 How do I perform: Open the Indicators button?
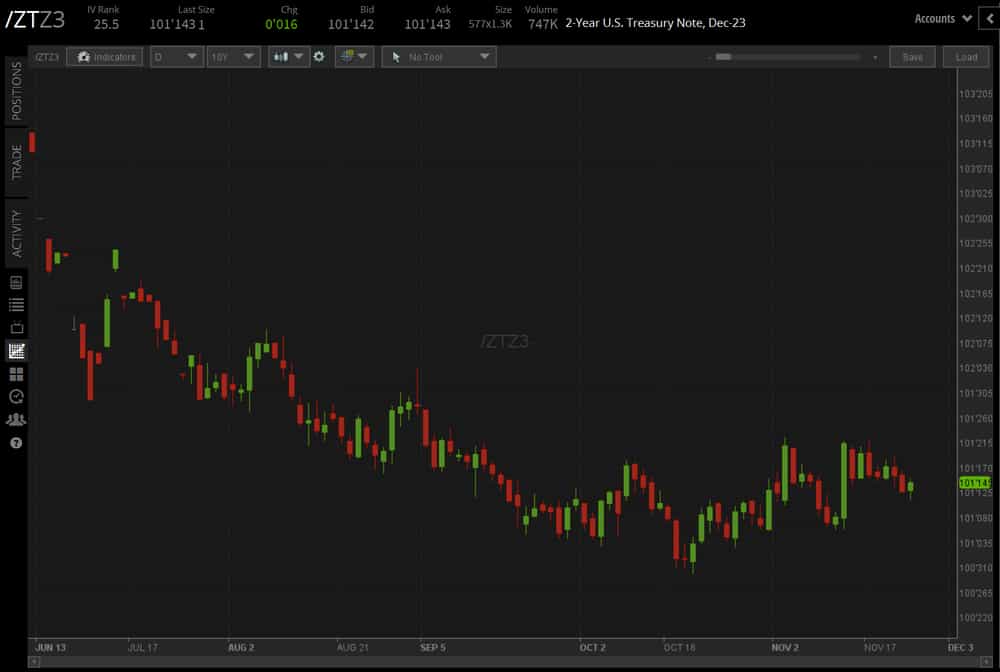pyautogui.click(x=105, y=57)
